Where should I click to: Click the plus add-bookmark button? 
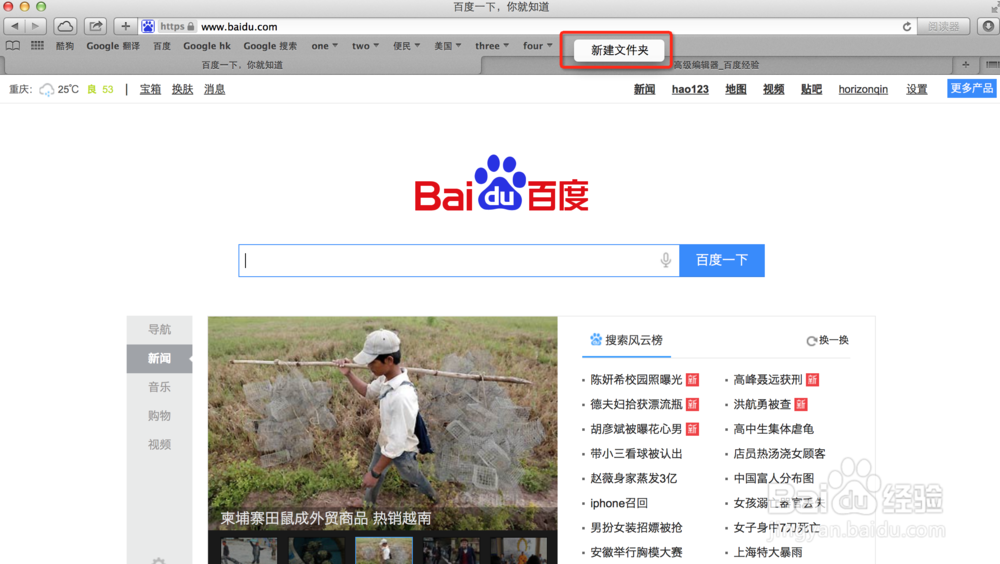[126, 26]
